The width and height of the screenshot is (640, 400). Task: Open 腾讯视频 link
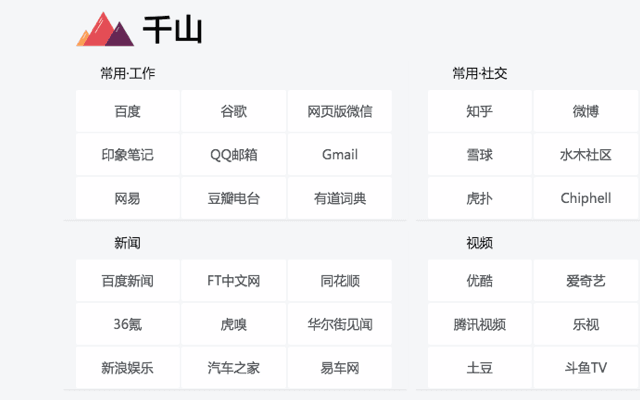480,324
